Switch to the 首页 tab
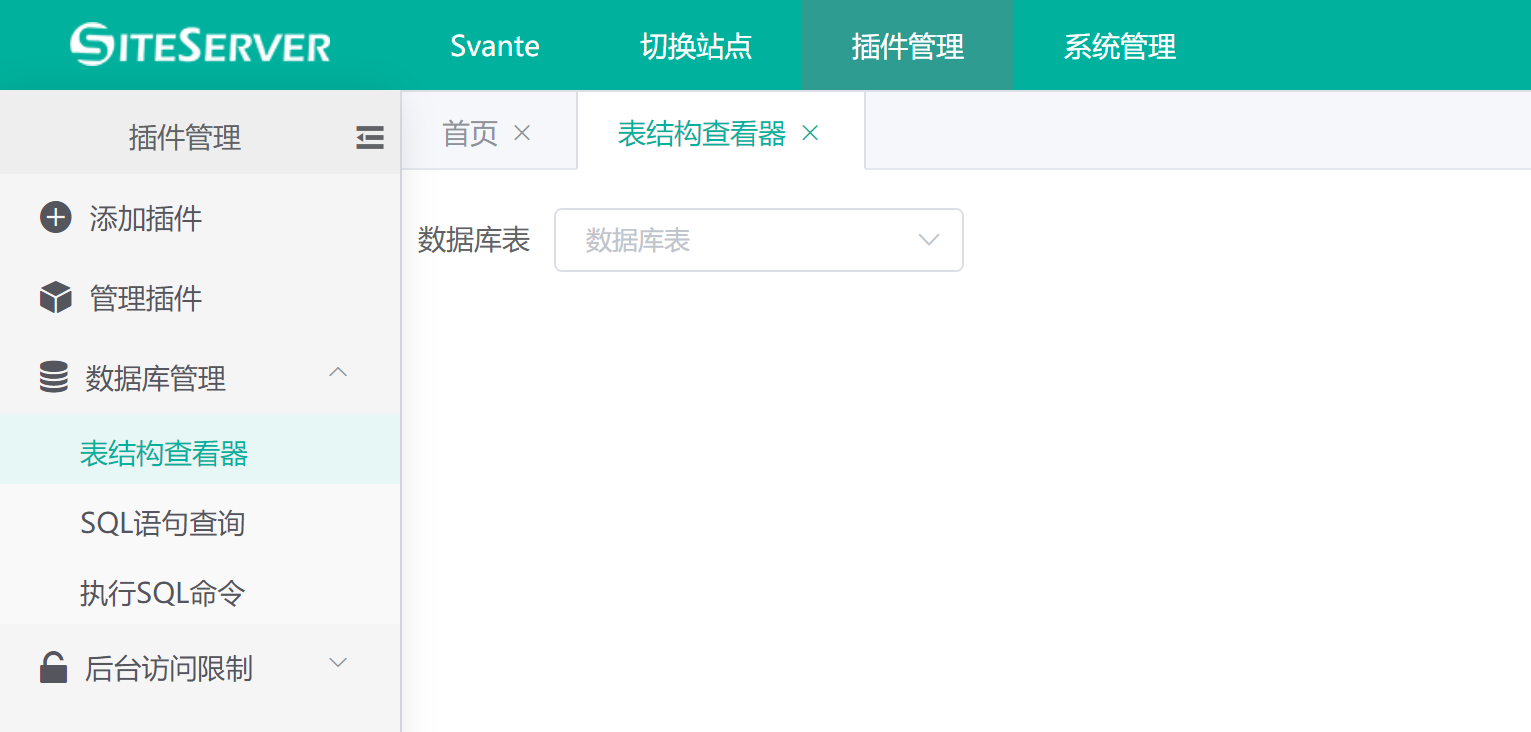1531x732 pixels. coord(470,133)
